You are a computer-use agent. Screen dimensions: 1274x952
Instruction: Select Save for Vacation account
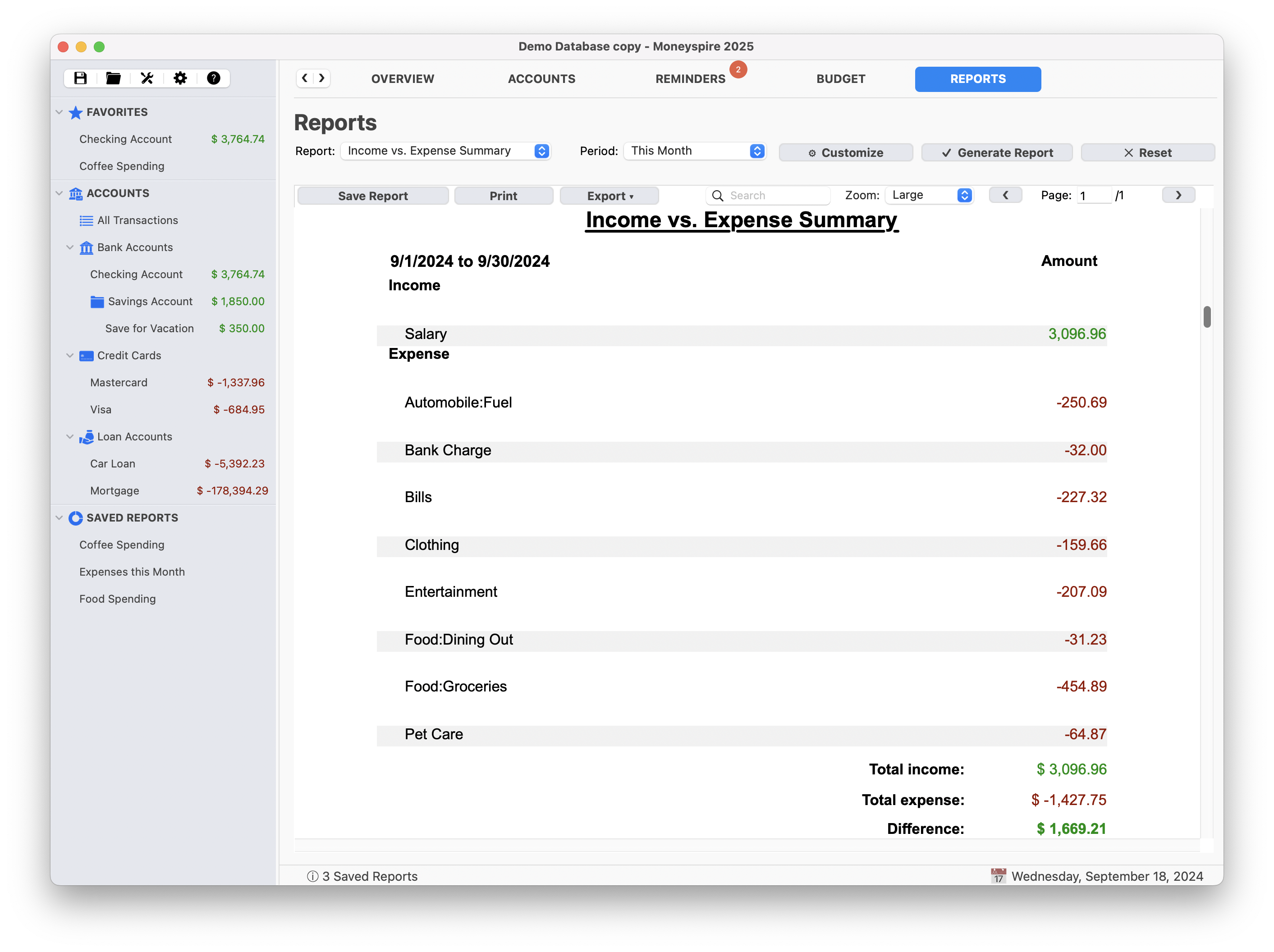click(164, 329)
